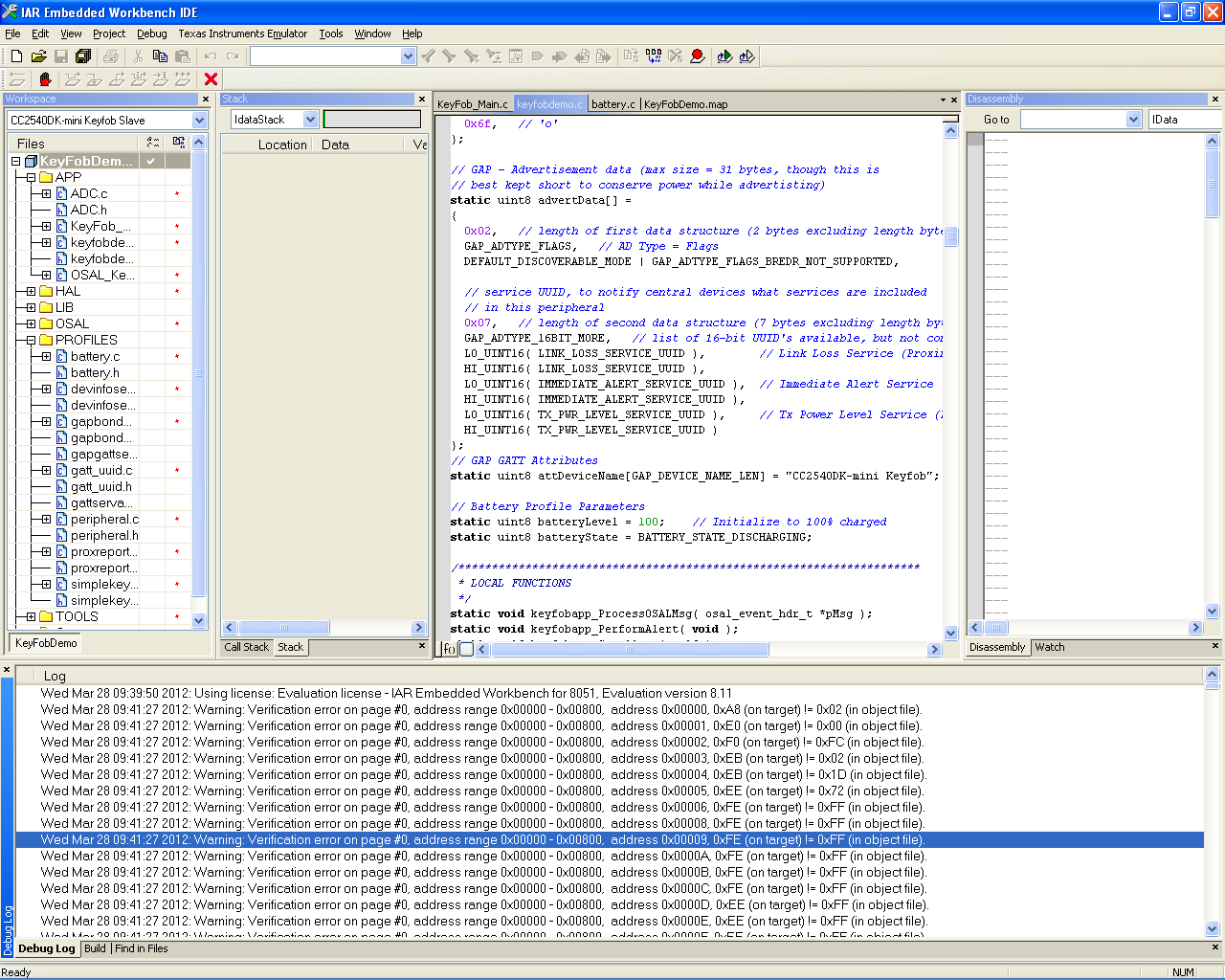Click the Save All toolbar icon
This screenshot has height=980, width=1225.
tap(83, 56)
